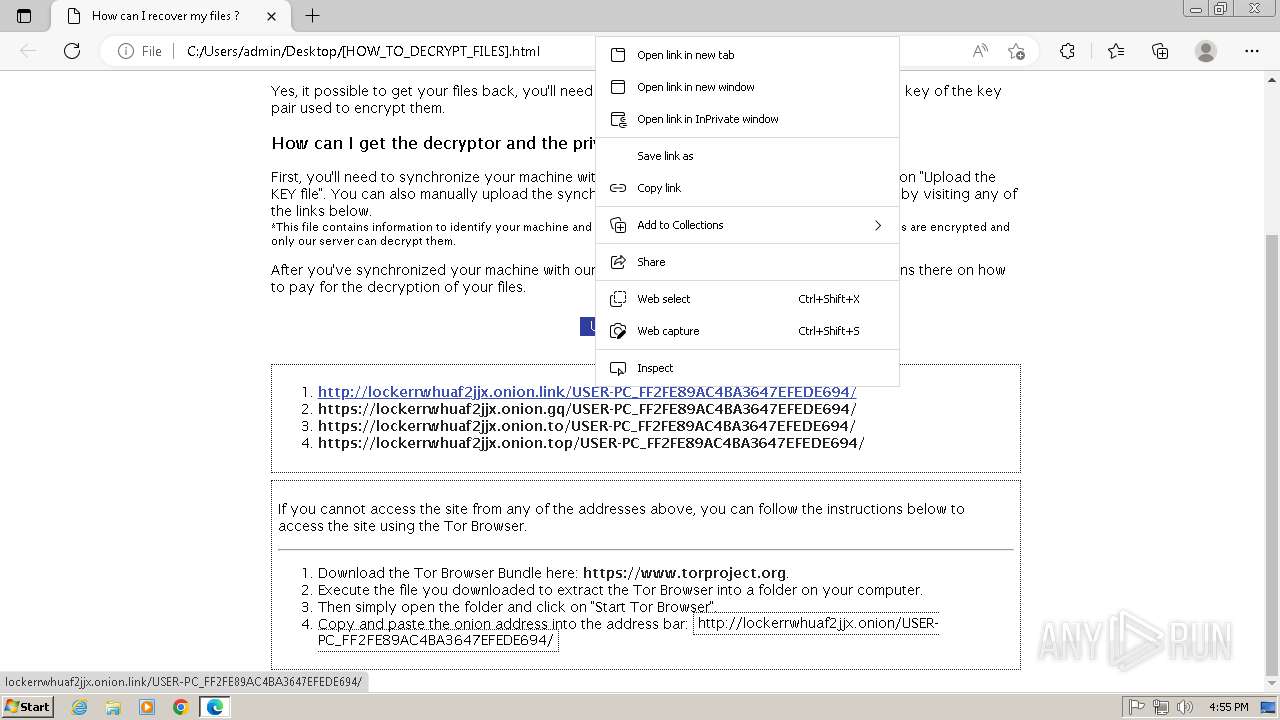
Task: Choose Open link in new window
Action: (747, 87)
